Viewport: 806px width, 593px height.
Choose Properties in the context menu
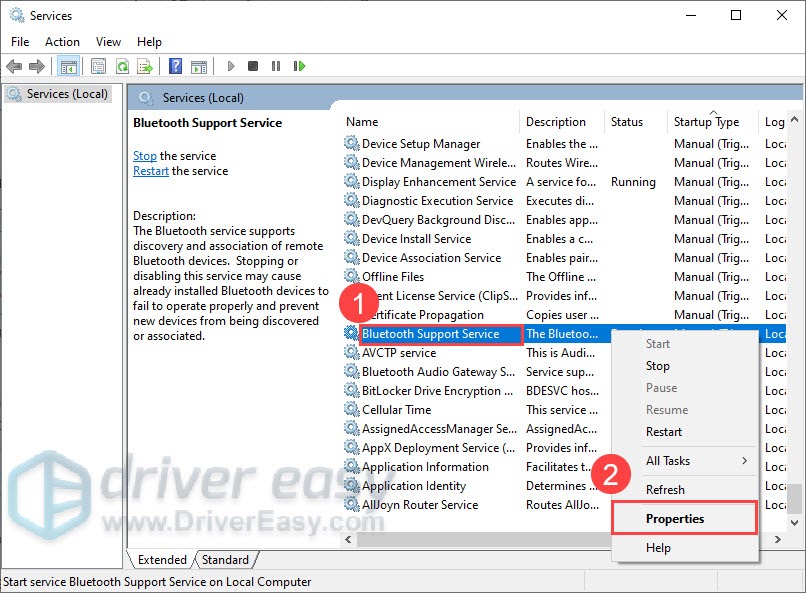click(x=675, y=518)
